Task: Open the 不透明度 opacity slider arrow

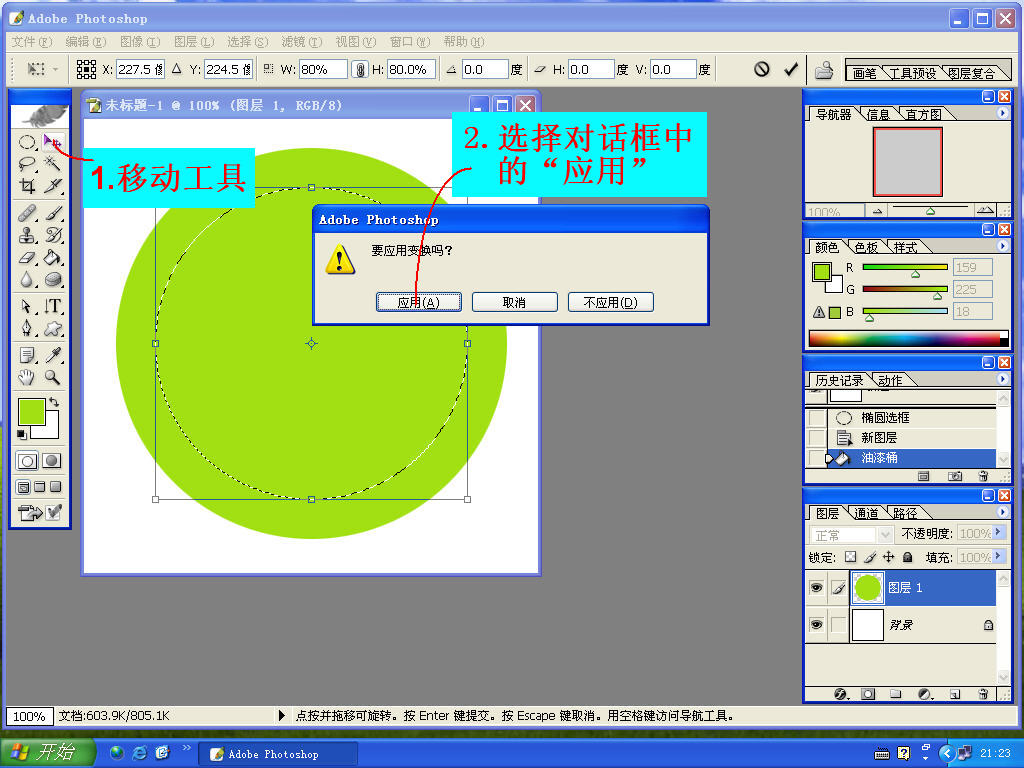Action: [999, 533]
